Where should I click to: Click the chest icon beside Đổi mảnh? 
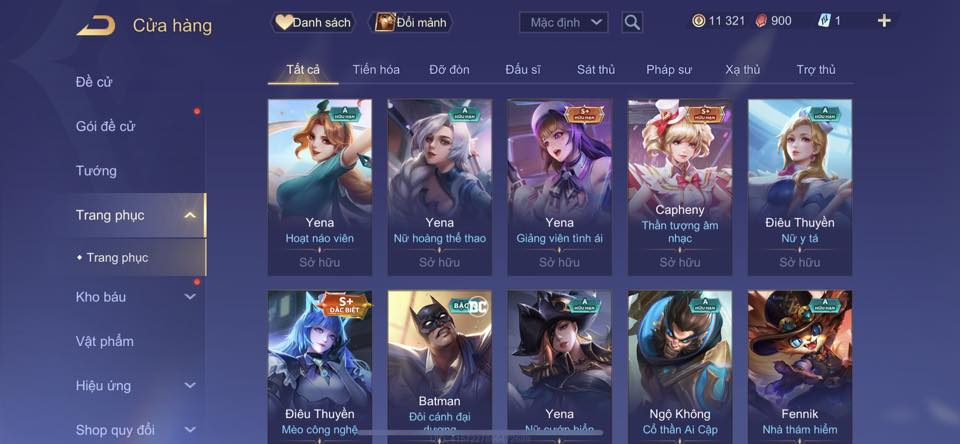[x=384, y=23]
